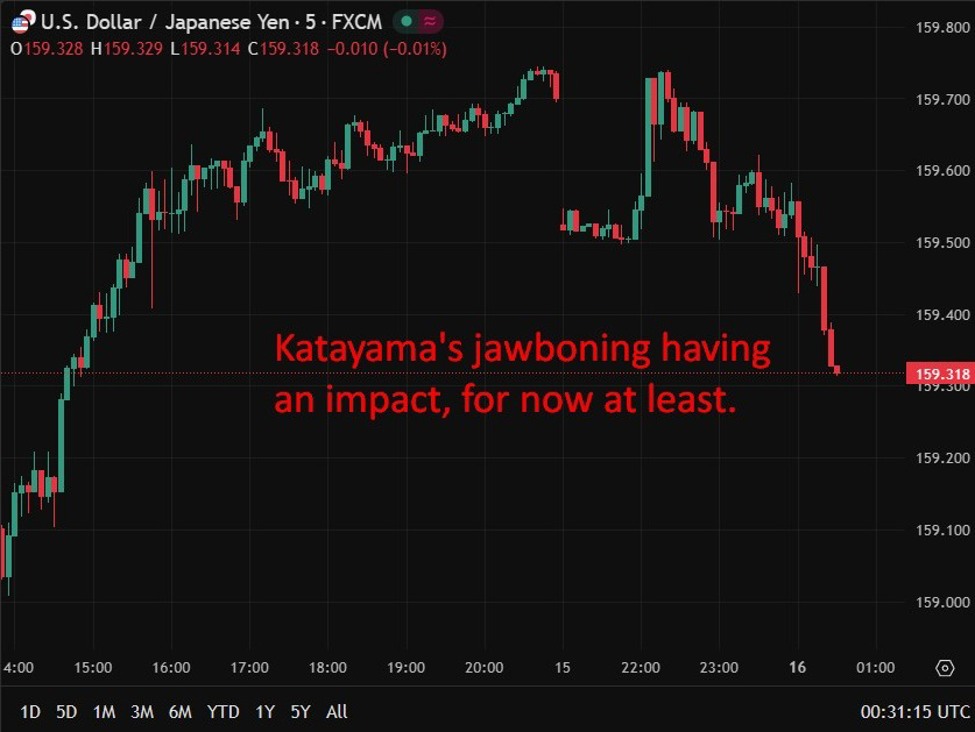Switch to the 1D tab
Image resolution: width=975 pixels, height=732 pixels.
click(30, 712)
